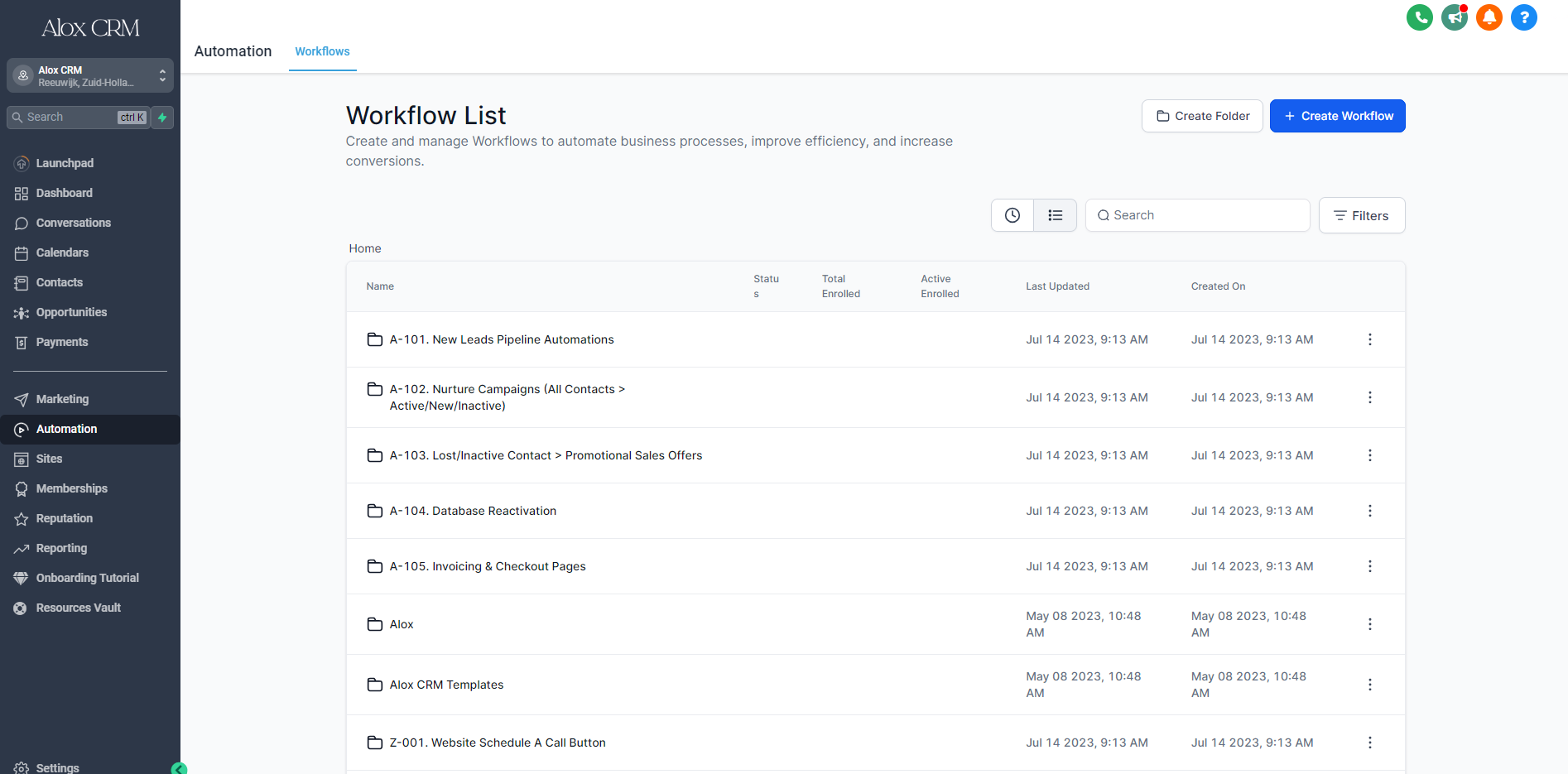Select the Opportunities icon in the sidebar
The image size is (1568, 774).
point(21,312)
